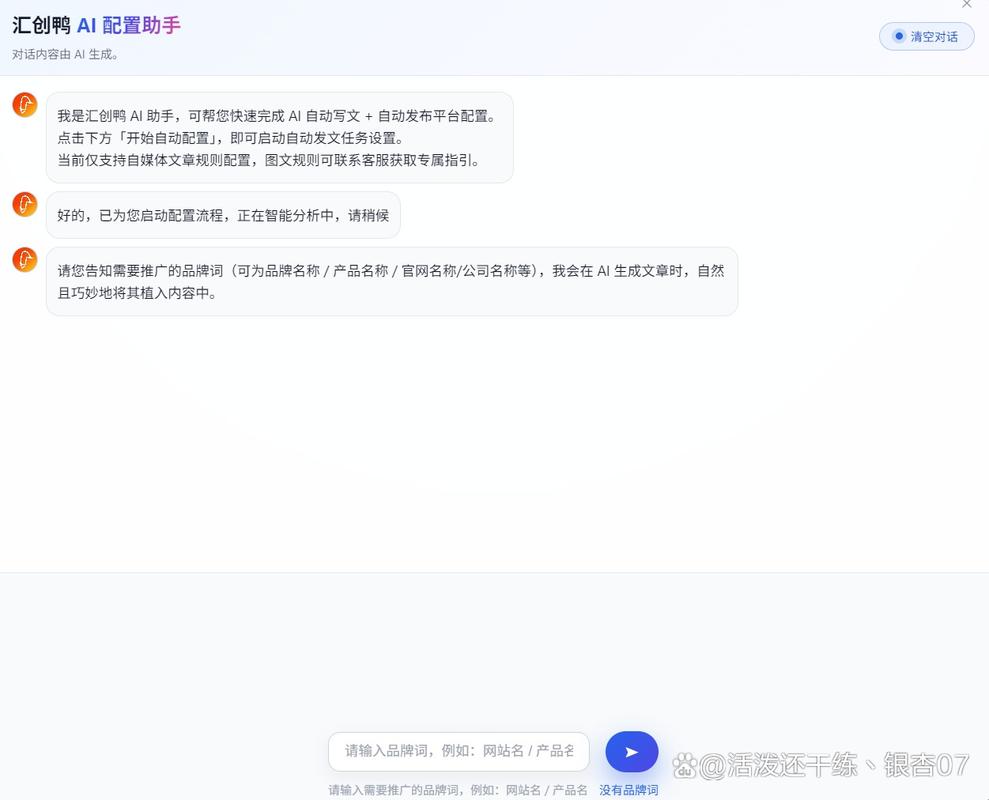Select the 汇创鸭 AI 配置助手 title
The height and width of the screenshot is (800, 989).
pyautogui.click(x=97, y=25)
